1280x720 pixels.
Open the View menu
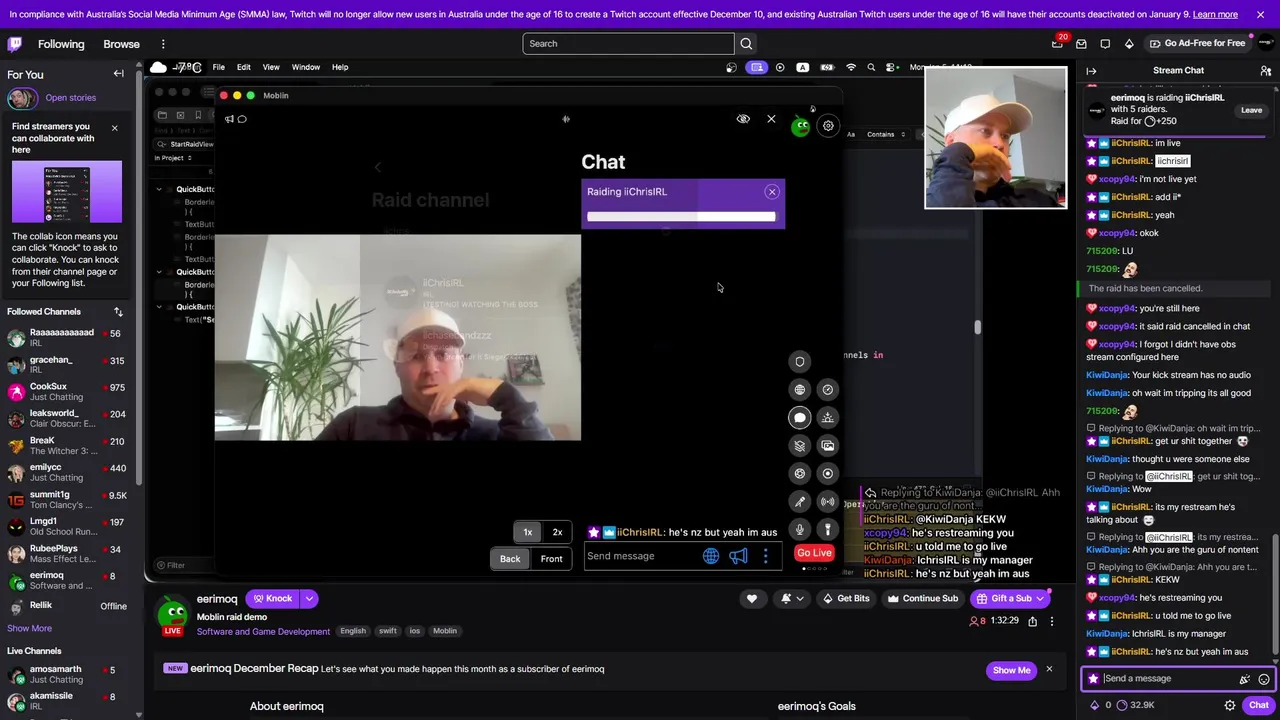(271, 67)
